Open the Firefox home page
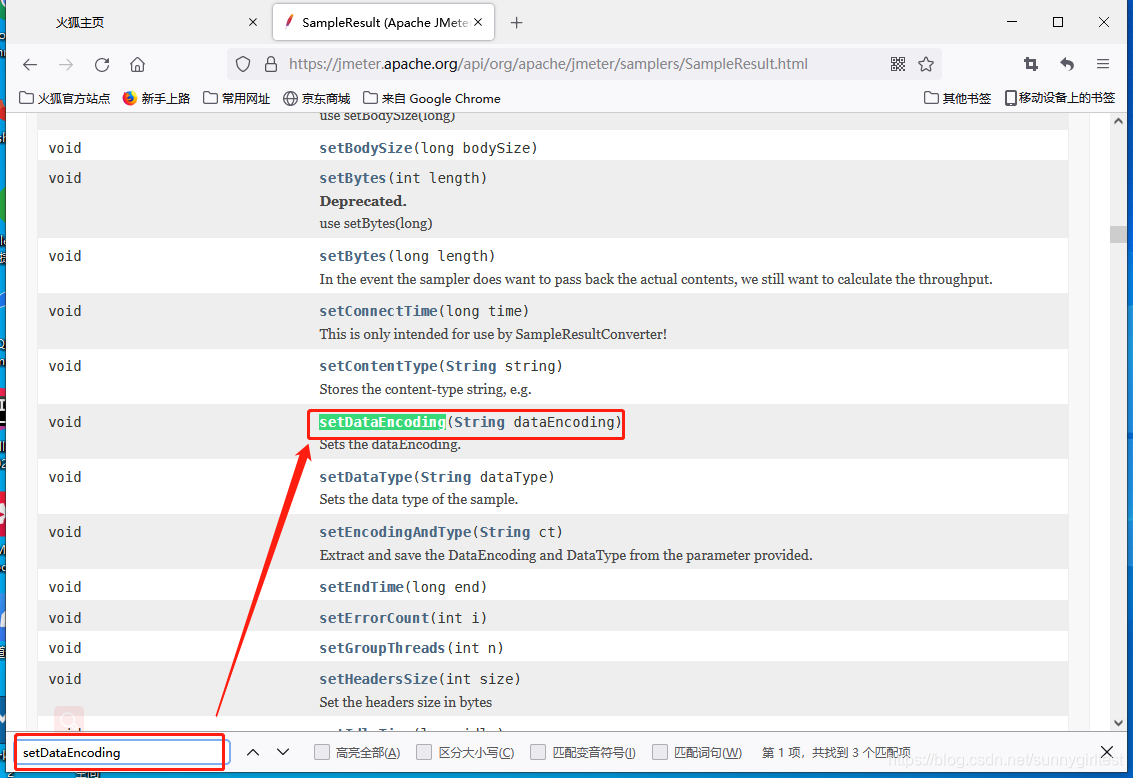Viewport: 1133px width, 778px height. tap(137, 64)
